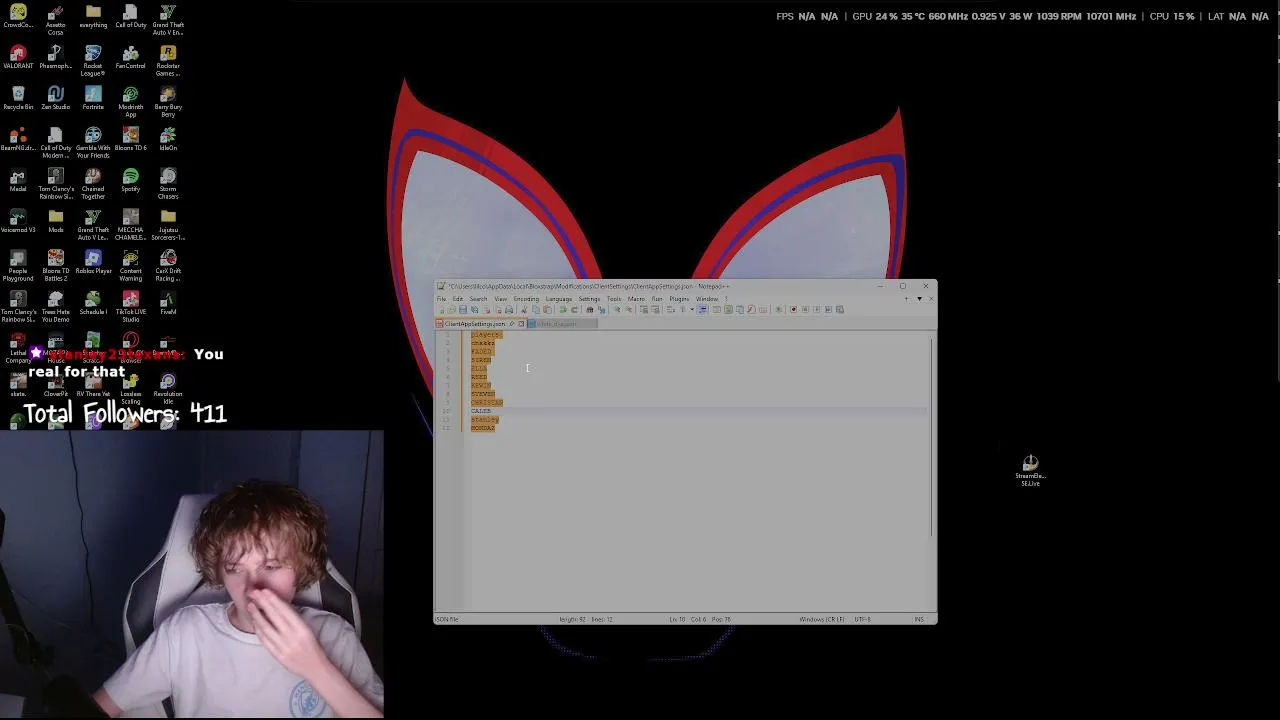Open the File menu in Notepad++

coord(441,299)
